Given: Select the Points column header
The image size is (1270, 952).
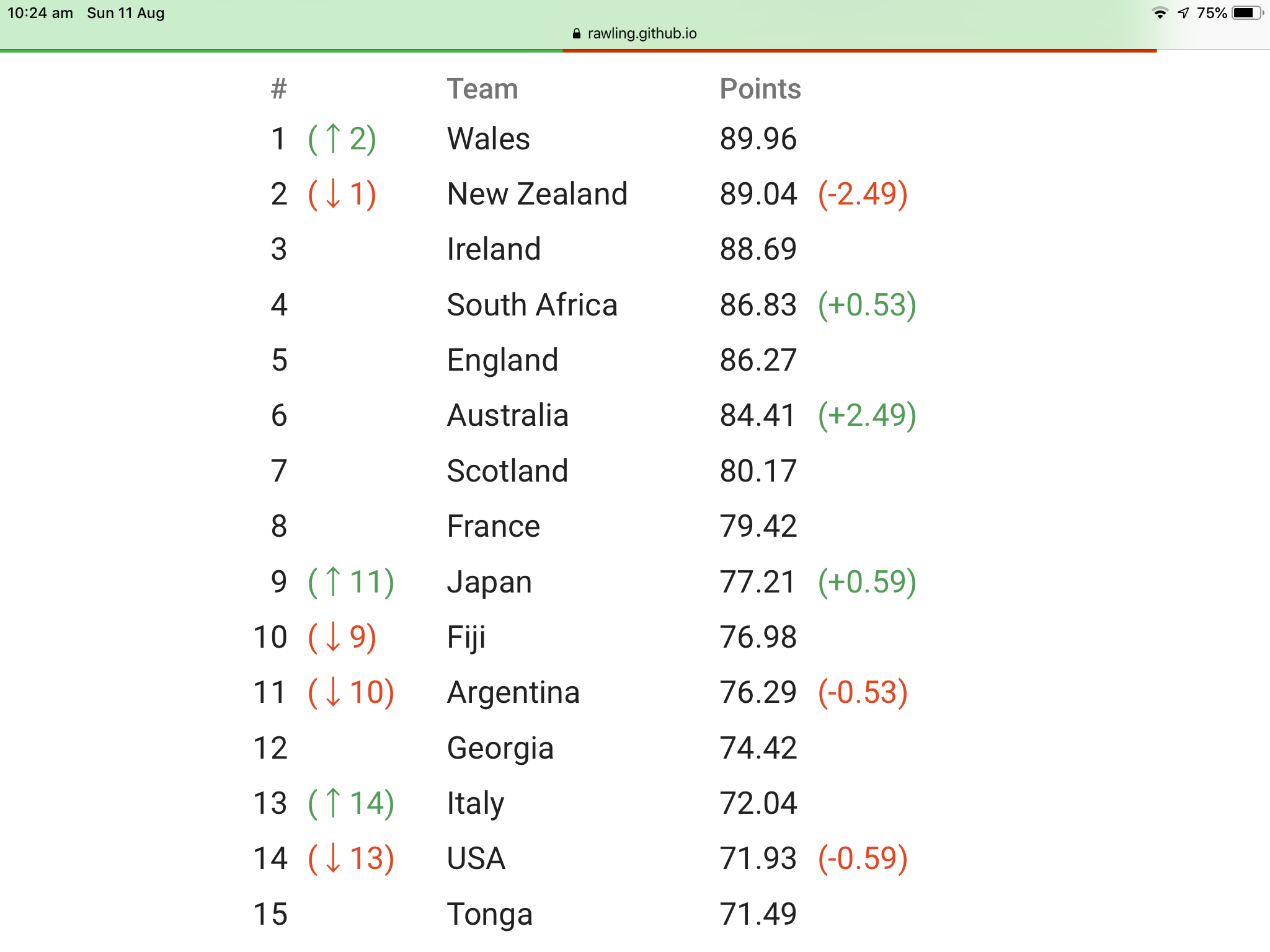Looking at the screenshot, I should [x=760, y=89].
